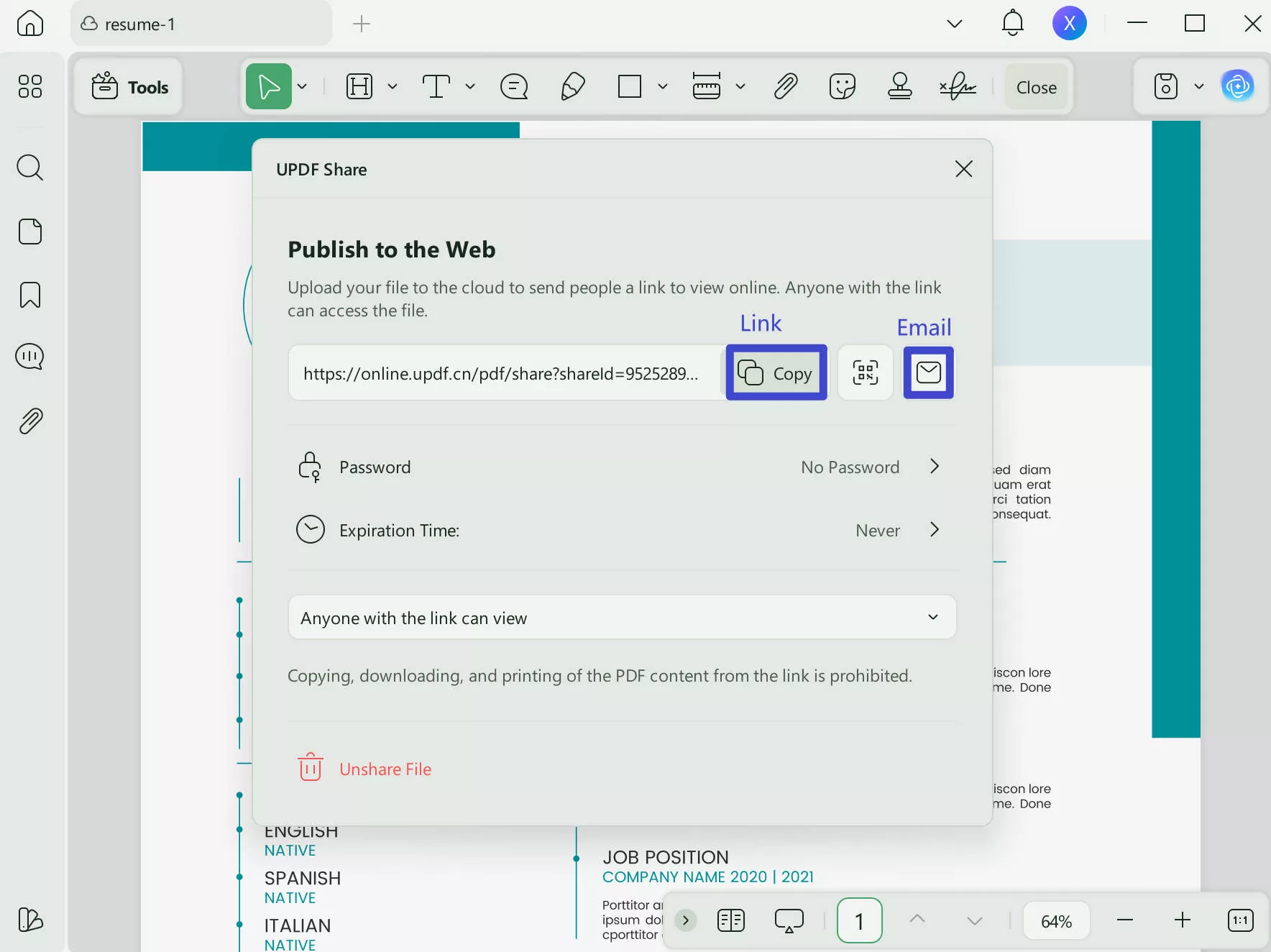This screenshot has height=952, width=1271.
Task: Click the page number field showing 1
Action: [x=859, y=920]
